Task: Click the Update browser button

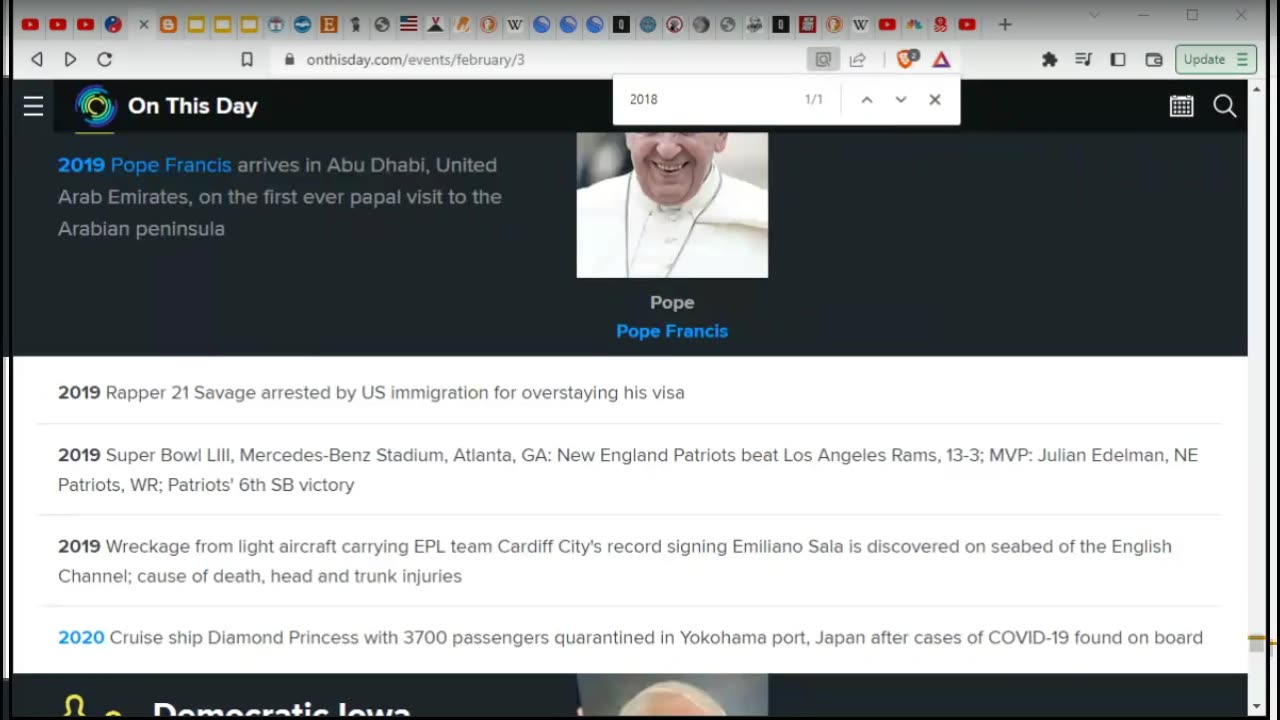Action: [x=1215, y=59]
